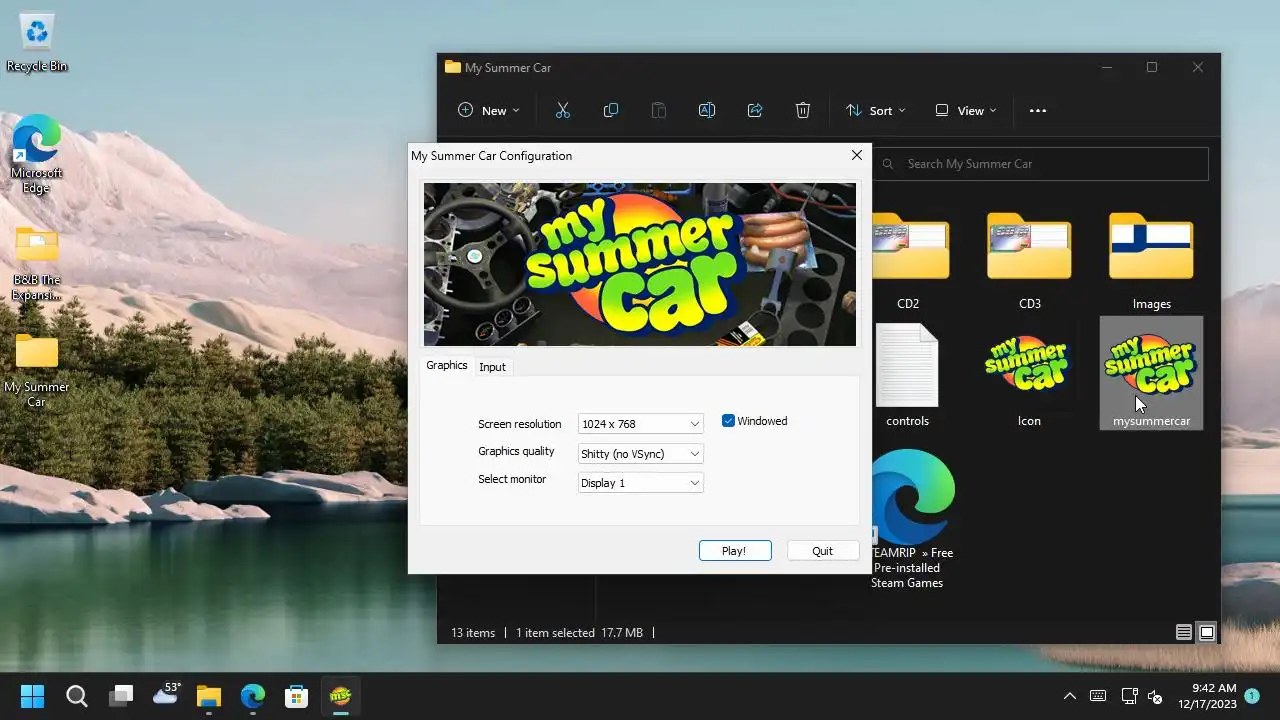
Task: Click the '1 item selected 17.7 MB' status text
Action: tap(579, 632)
